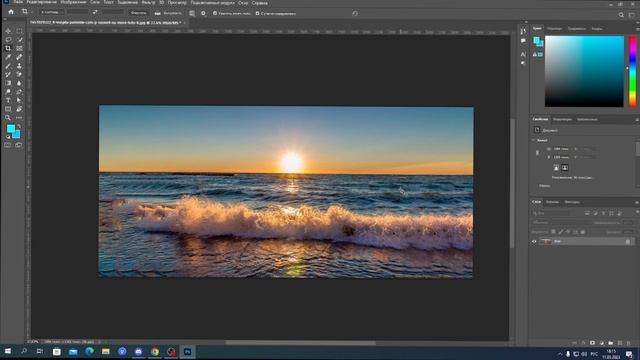Delete layer trash button
This screenshot has height=360, width=640.
[x=629, y=343]
